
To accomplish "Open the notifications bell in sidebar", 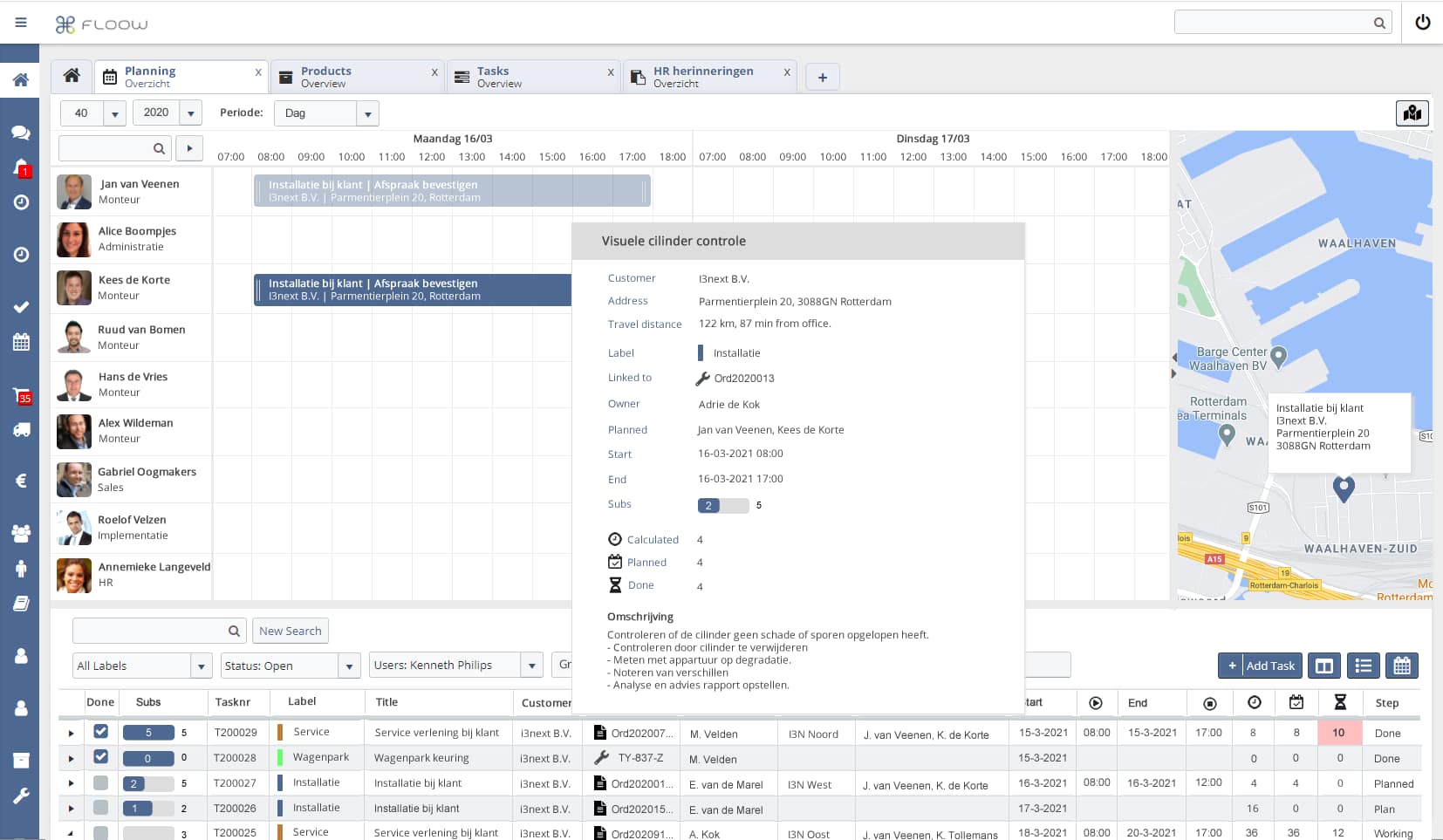I will pyautogui.click(x=21, y=167).
